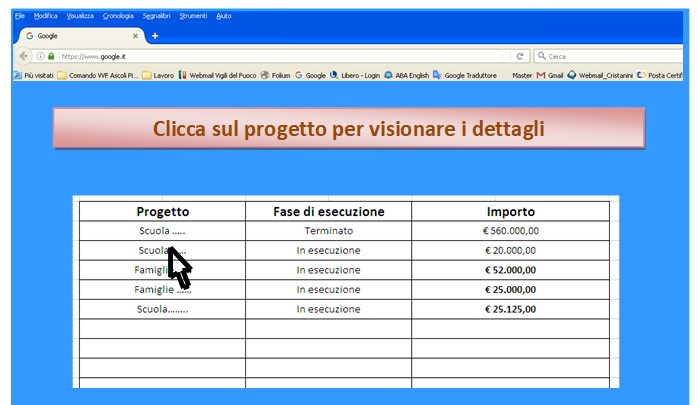Open the Lavoro bookmarks folder
The height and width of the screenshot is (405, 698).
pos(158,75)
